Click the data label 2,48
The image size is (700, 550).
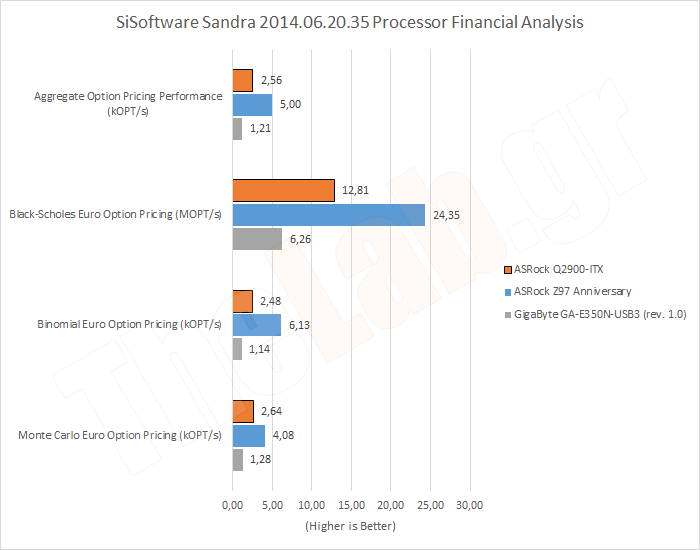[x=271, y=301]
